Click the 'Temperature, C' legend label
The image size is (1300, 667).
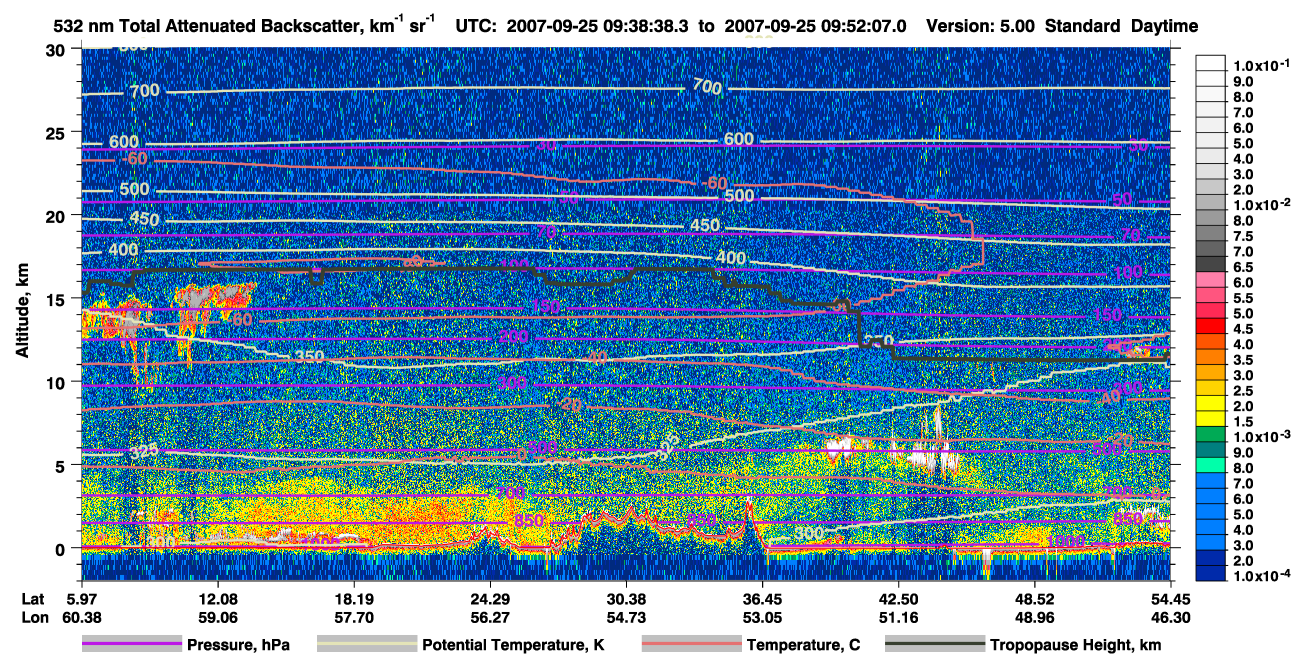pyautogui.click(x=803, y=646)
